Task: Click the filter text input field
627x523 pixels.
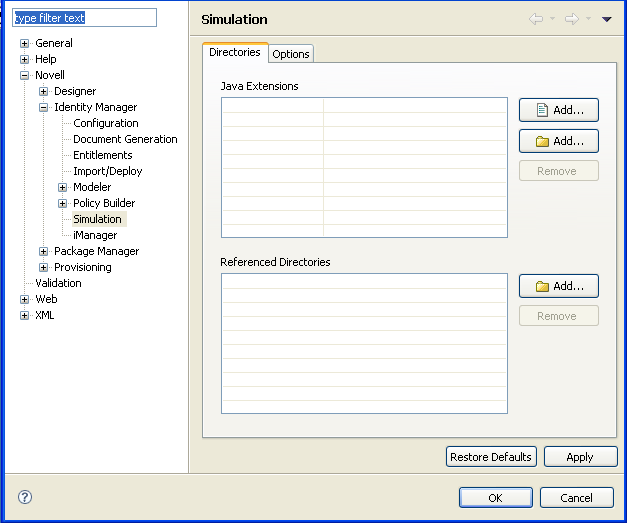Action: (84, 18)
